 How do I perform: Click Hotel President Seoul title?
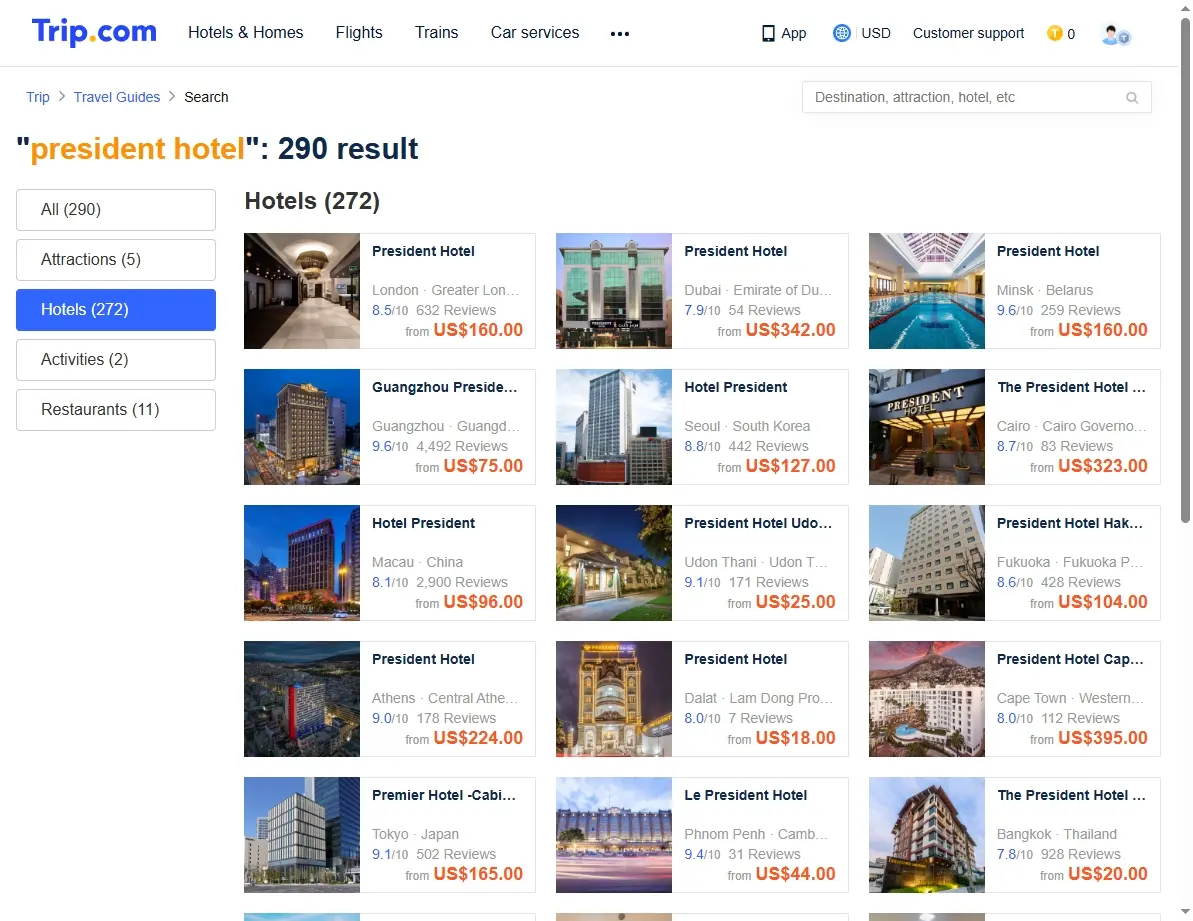pyautogui.click(x=736, y=388)
